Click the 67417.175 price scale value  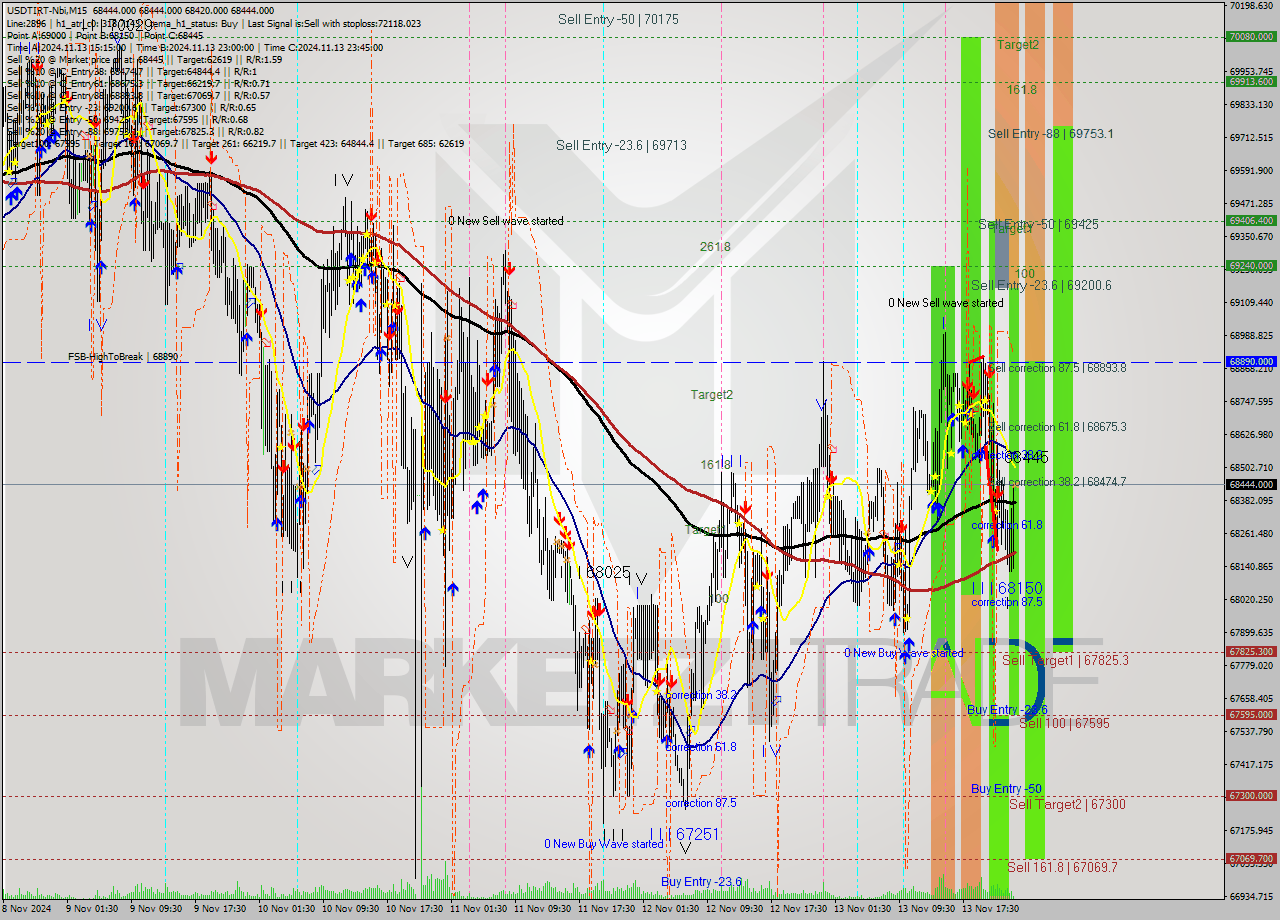[1251, 764]
